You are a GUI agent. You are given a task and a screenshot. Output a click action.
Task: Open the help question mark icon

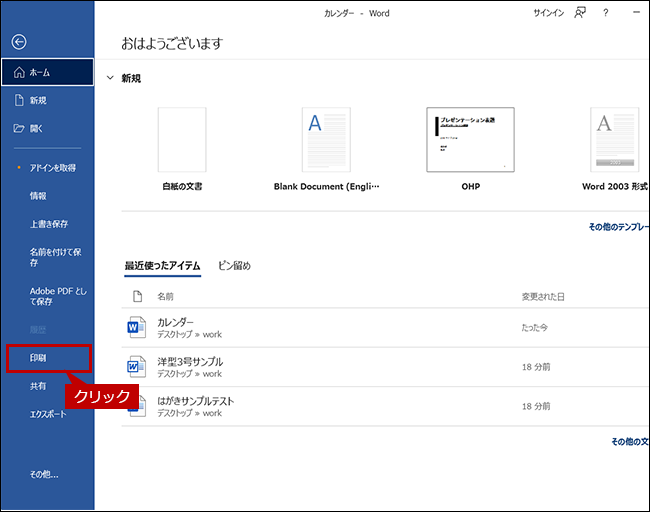[606, 13]
